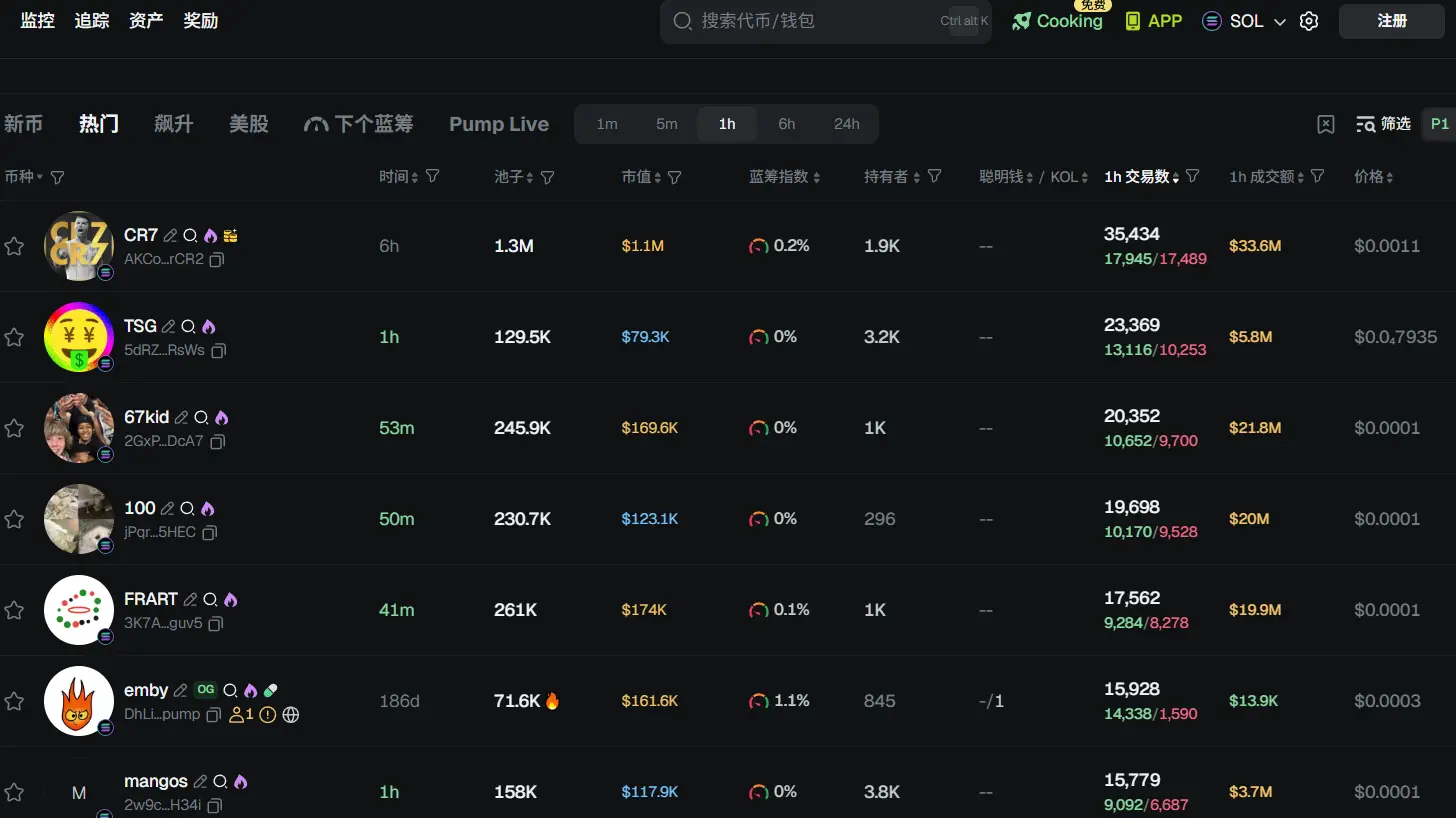The width and height of the screenshot is (1456, 818).
Task: Click the bookmark box icon left of 筛选
Action: click(1326, 124)
